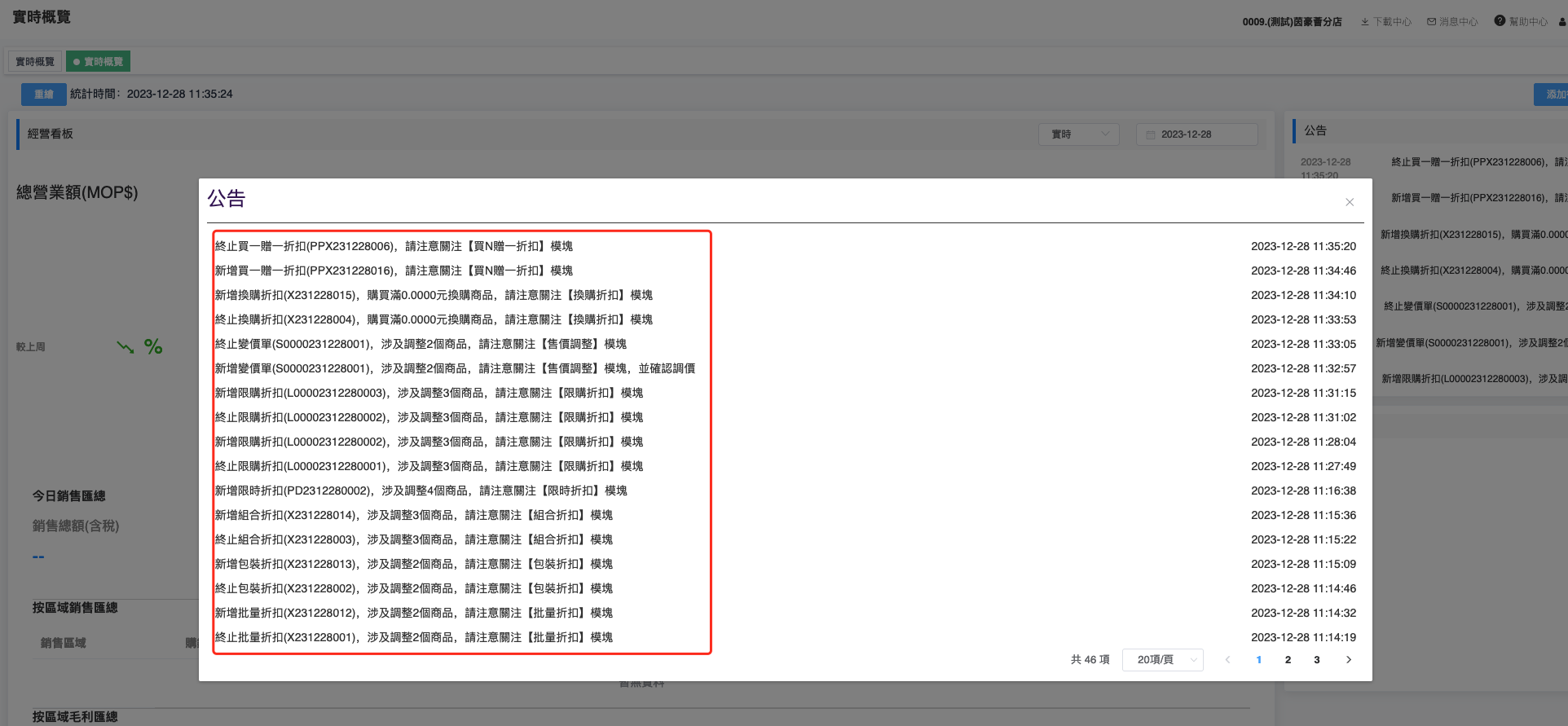
Task: Open the 實時 period dropdown
Action: click(1078, 134)
